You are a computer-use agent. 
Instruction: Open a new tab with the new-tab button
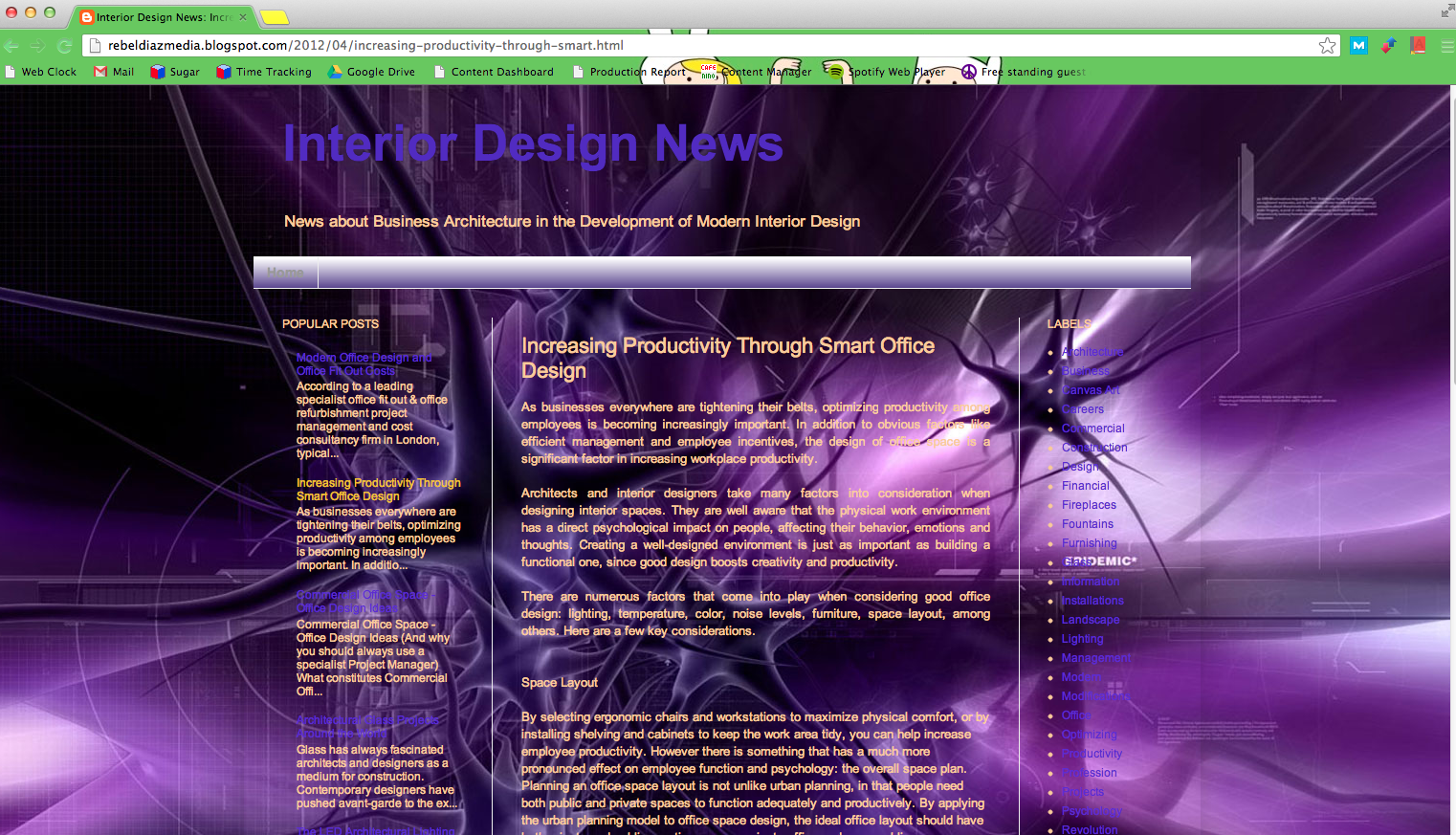[275, 17]
